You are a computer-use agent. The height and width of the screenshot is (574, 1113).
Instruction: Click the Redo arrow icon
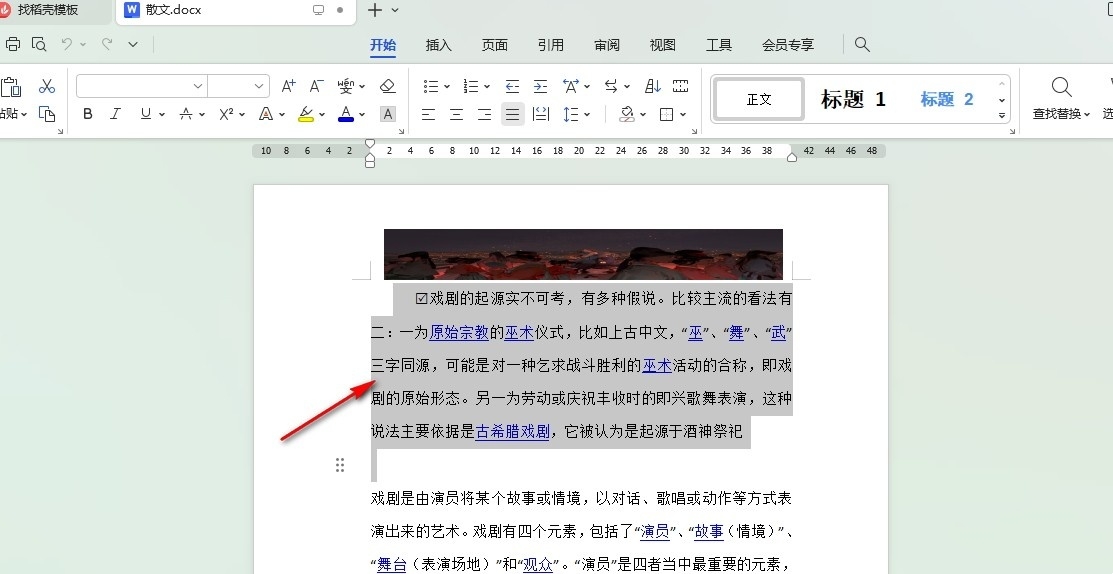pos(107,44)
